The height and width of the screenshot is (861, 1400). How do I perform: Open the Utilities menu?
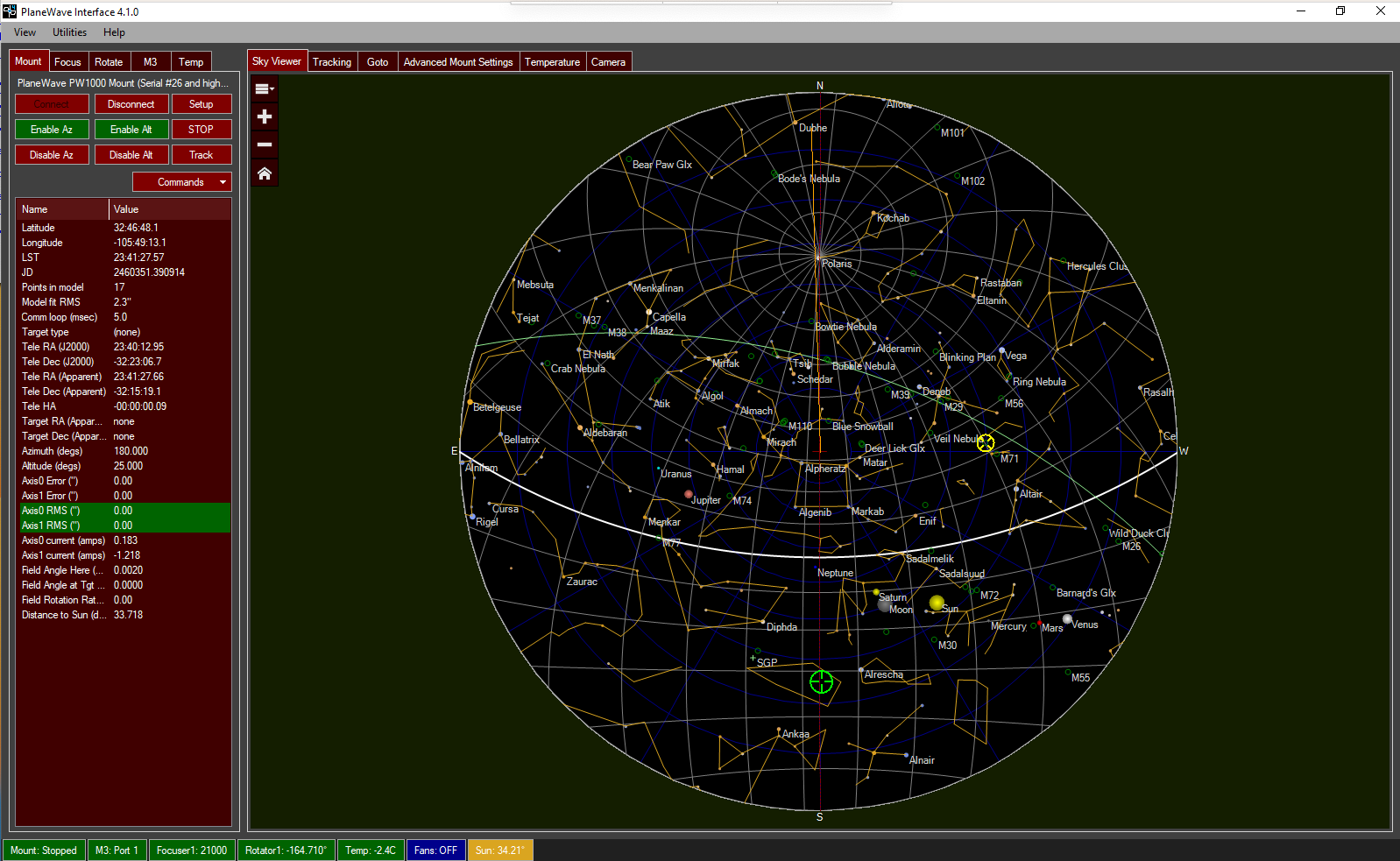69,32
